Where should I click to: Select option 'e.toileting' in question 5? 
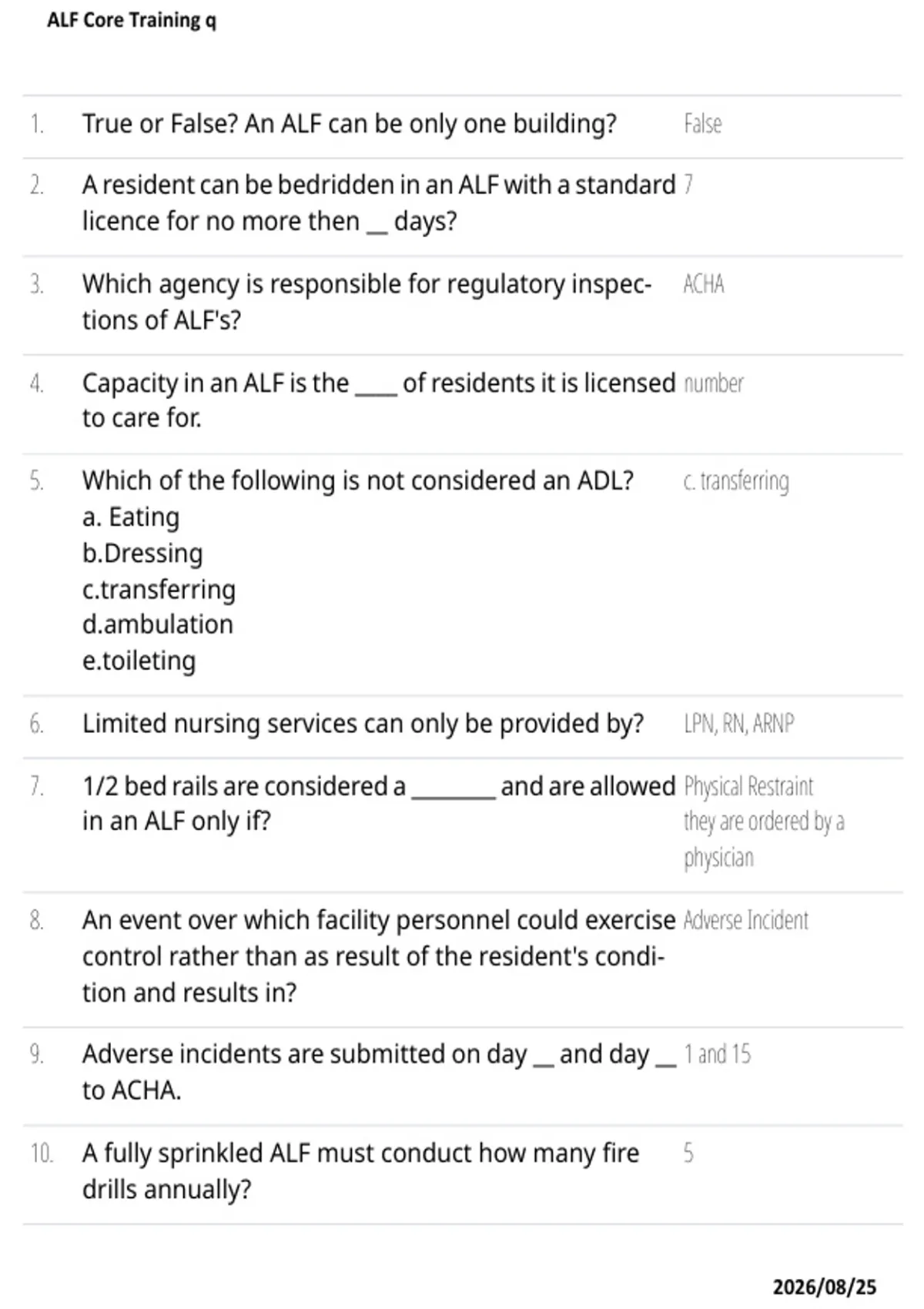coord(139,661)
